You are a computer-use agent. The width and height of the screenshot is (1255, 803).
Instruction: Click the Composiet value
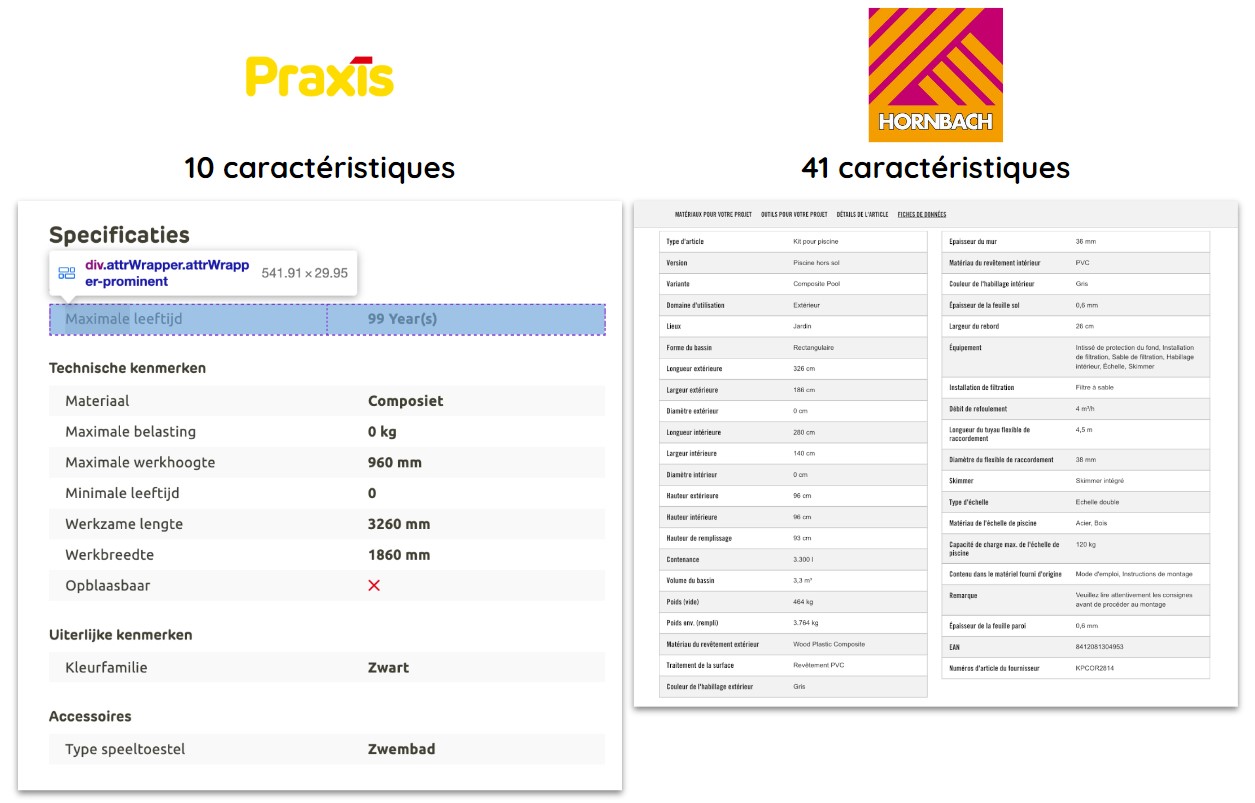pos(405,401)
